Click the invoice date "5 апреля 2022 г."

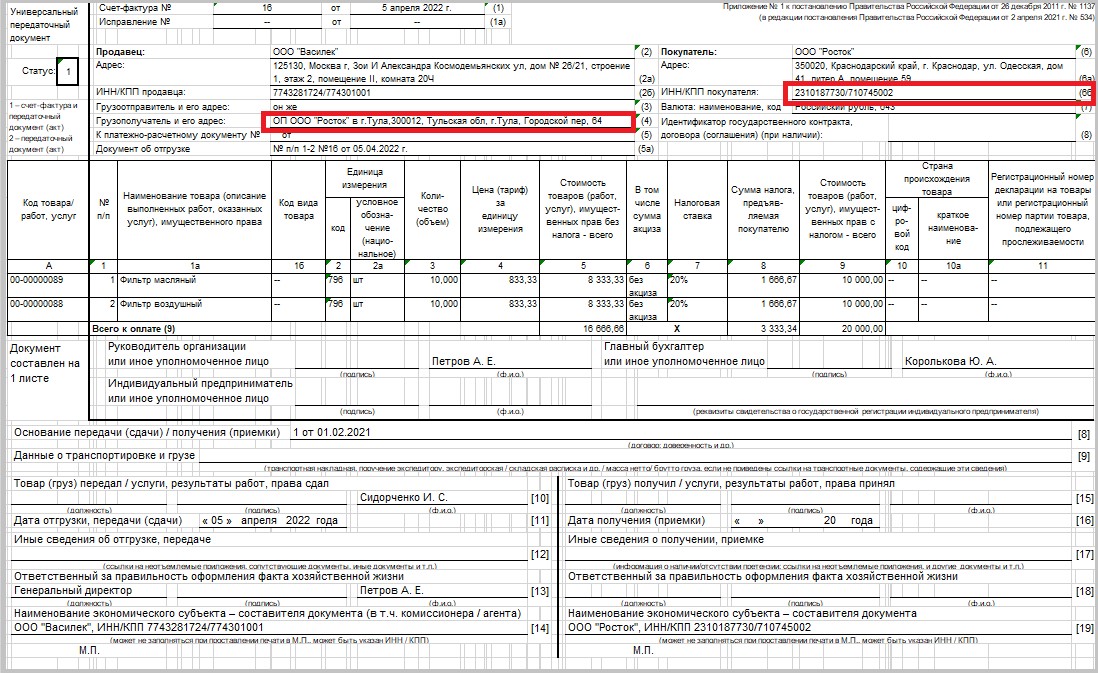pyautogui.click(x=417, y=8)
